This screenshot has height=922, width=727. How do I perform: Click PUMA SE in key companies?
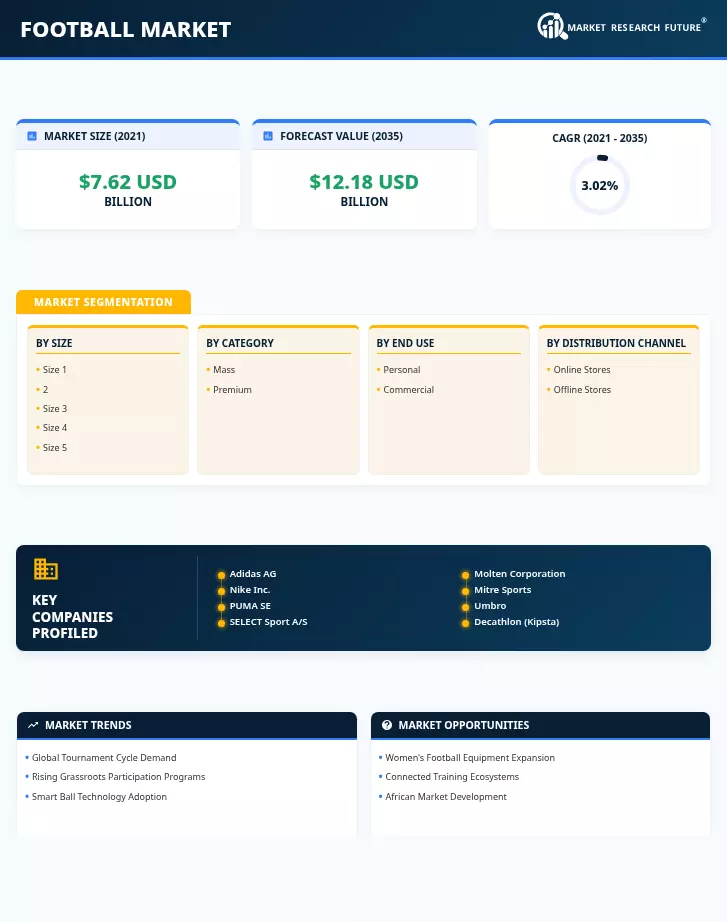pyautogui.click(x=250, y=605)
